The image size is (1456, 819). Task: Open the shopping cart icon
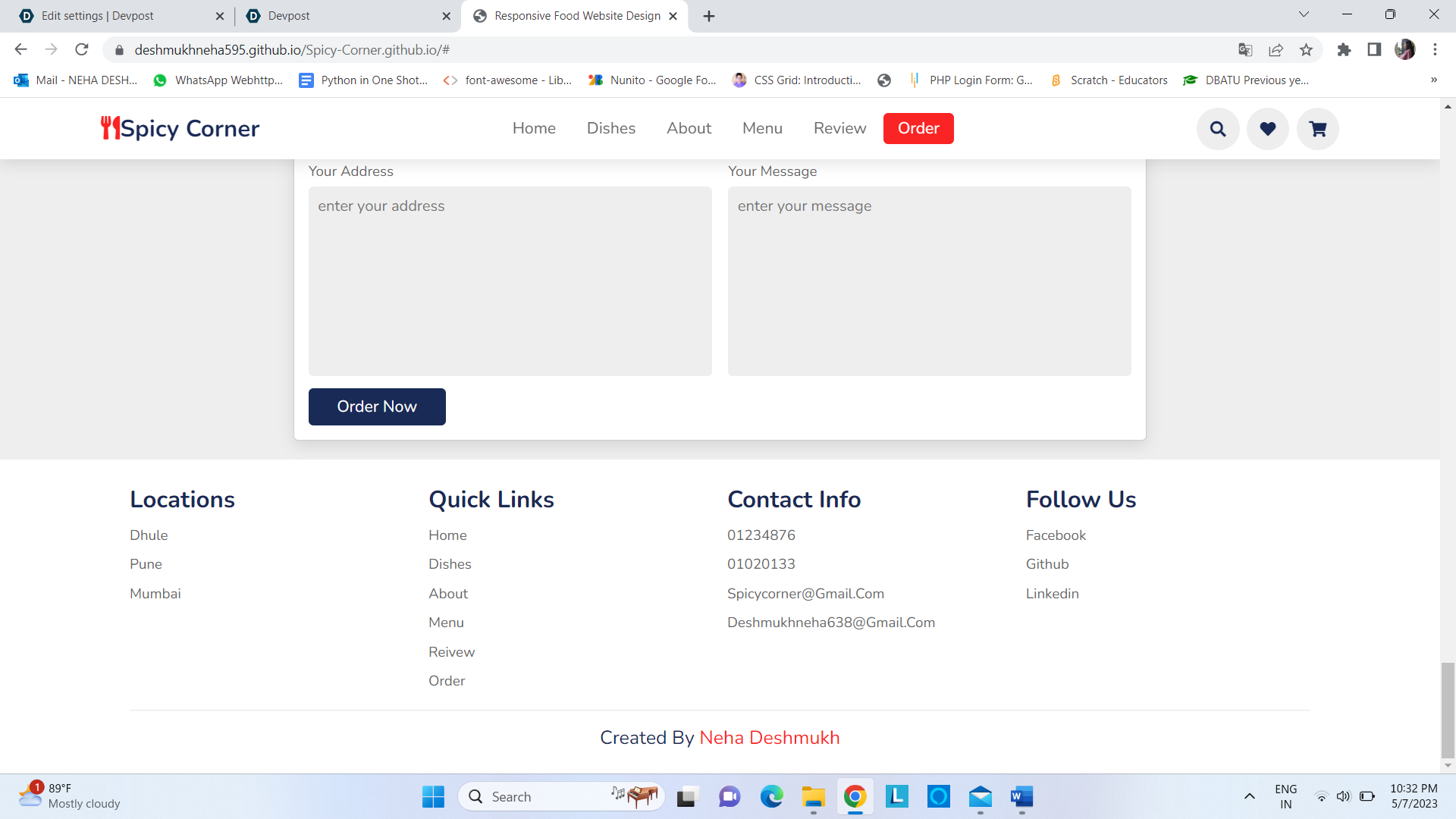1317,128
